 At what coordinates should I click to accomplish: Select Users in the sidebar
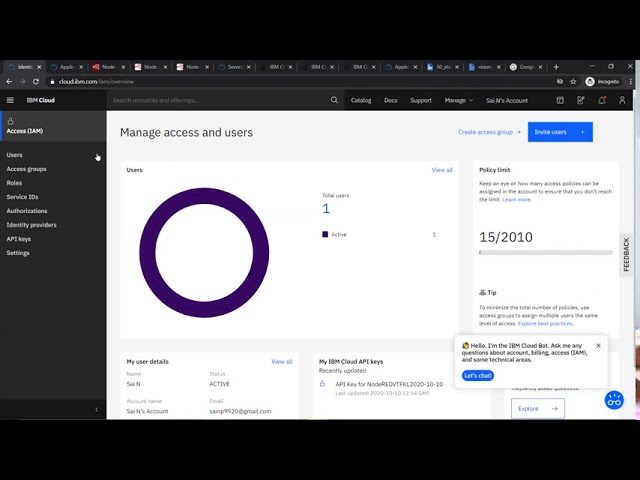pyautogui.click(x=14, y=155)
